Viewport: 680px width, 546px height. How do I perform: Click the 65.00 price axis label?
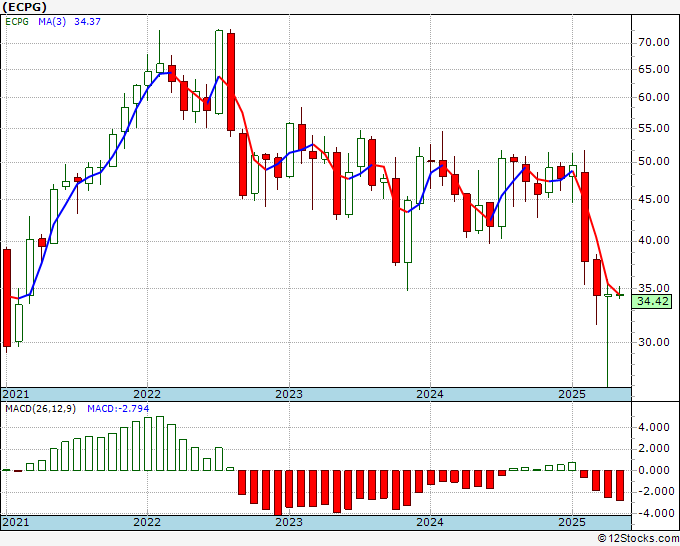point(654,69)
